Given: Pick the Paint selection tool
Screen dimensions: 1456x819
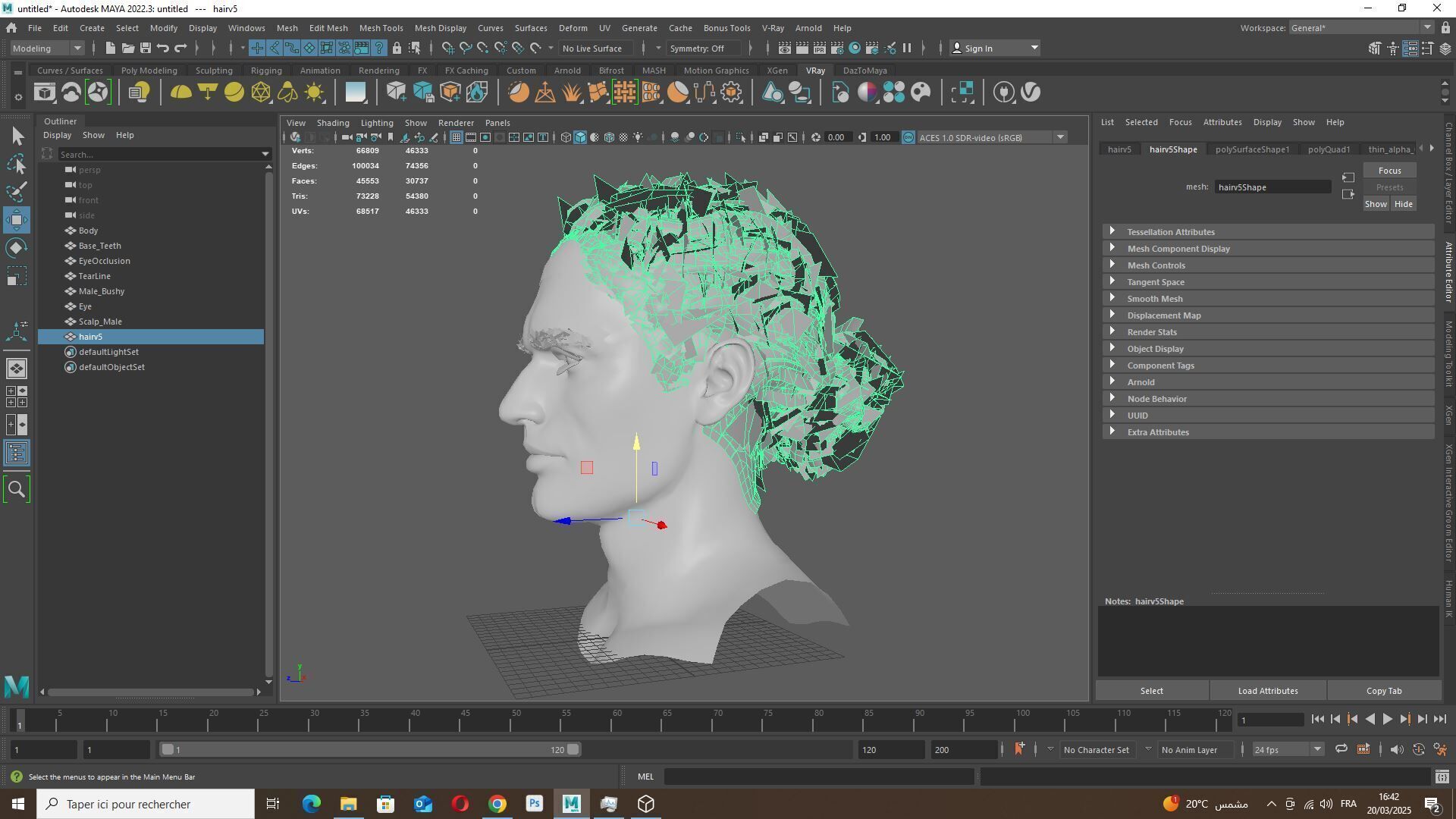Looking at the screenshot, I should pos(17,191).
